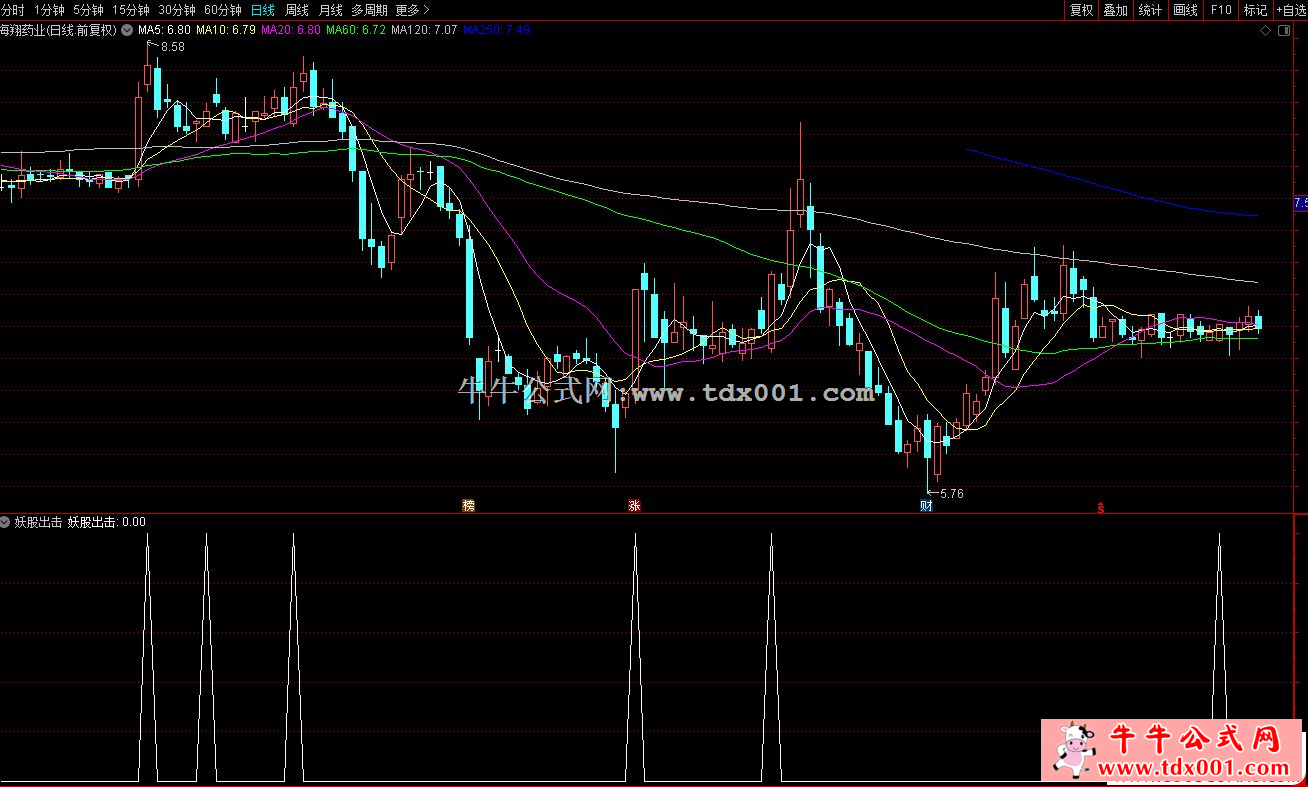Click the 涨 marker icon below chart
The width and height of the screenshot is (1308, 787).
point(634,506)
